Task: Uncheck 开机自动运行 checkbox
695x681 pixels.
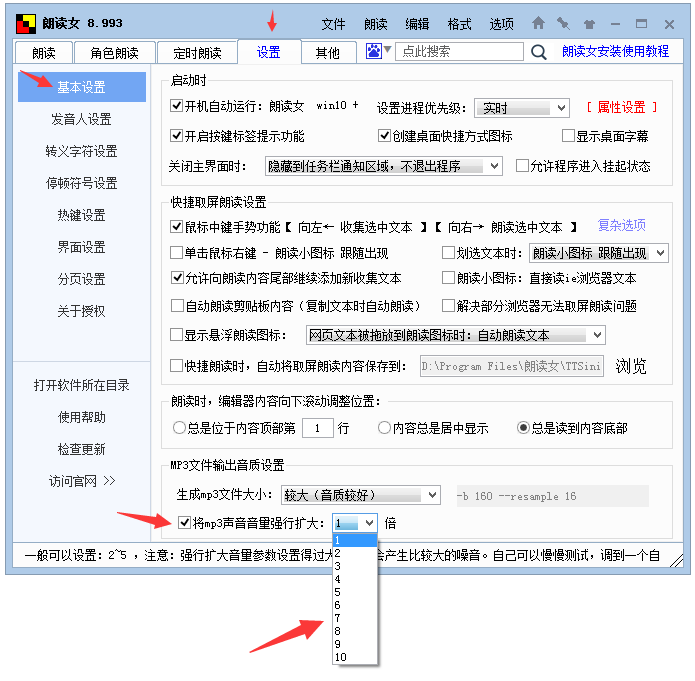Action: (x=176, y=106)
